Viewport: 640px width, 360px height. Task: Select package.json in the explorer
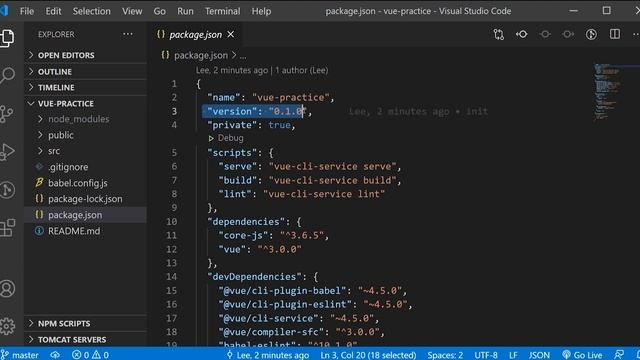[86, 215]
